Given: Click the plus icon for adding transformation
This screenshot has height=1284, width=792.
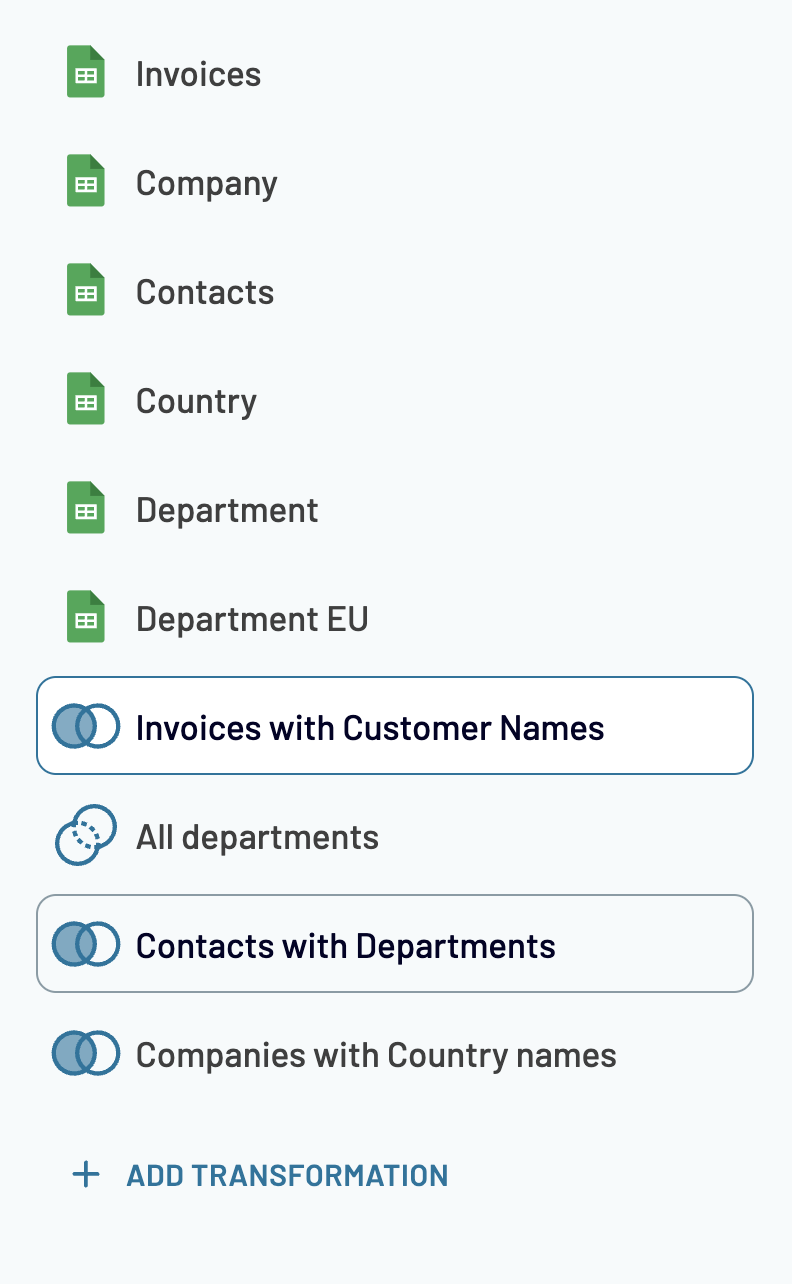Looking at the screenshot, I should click(x=87, y=1174).
